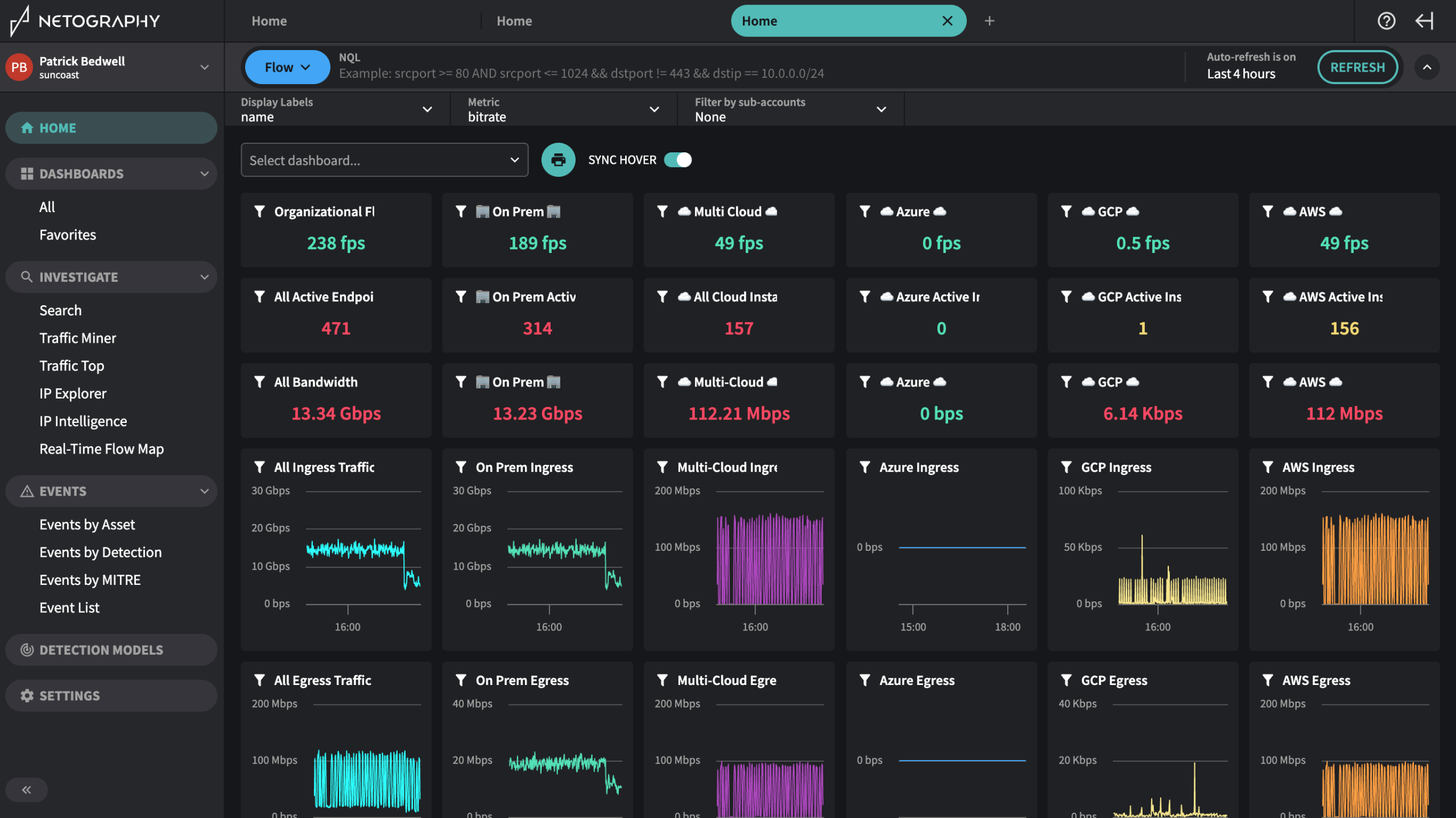Image resolution: width=1456 pixels, height=818 pixels.
Task: Click the Netography logo
Action: (85, 21)
